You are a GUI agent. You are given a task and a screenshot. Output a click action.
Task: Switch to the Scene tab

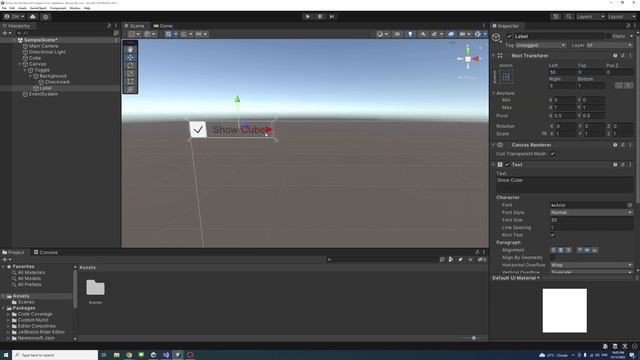point(135,26)
